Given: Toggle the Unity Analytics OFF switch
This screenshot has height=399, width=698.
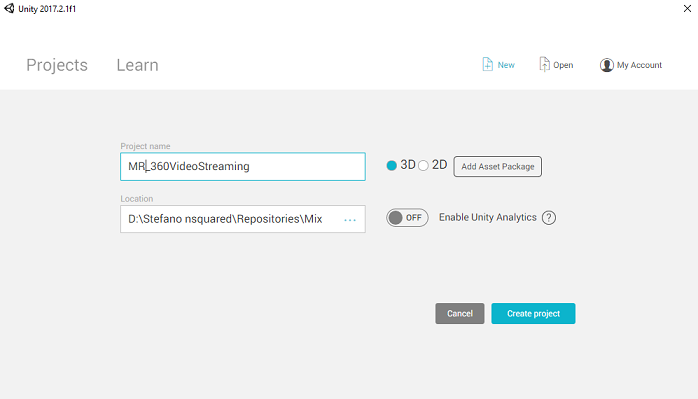Looking at the screenshot, I should click(x=407, y=218).
